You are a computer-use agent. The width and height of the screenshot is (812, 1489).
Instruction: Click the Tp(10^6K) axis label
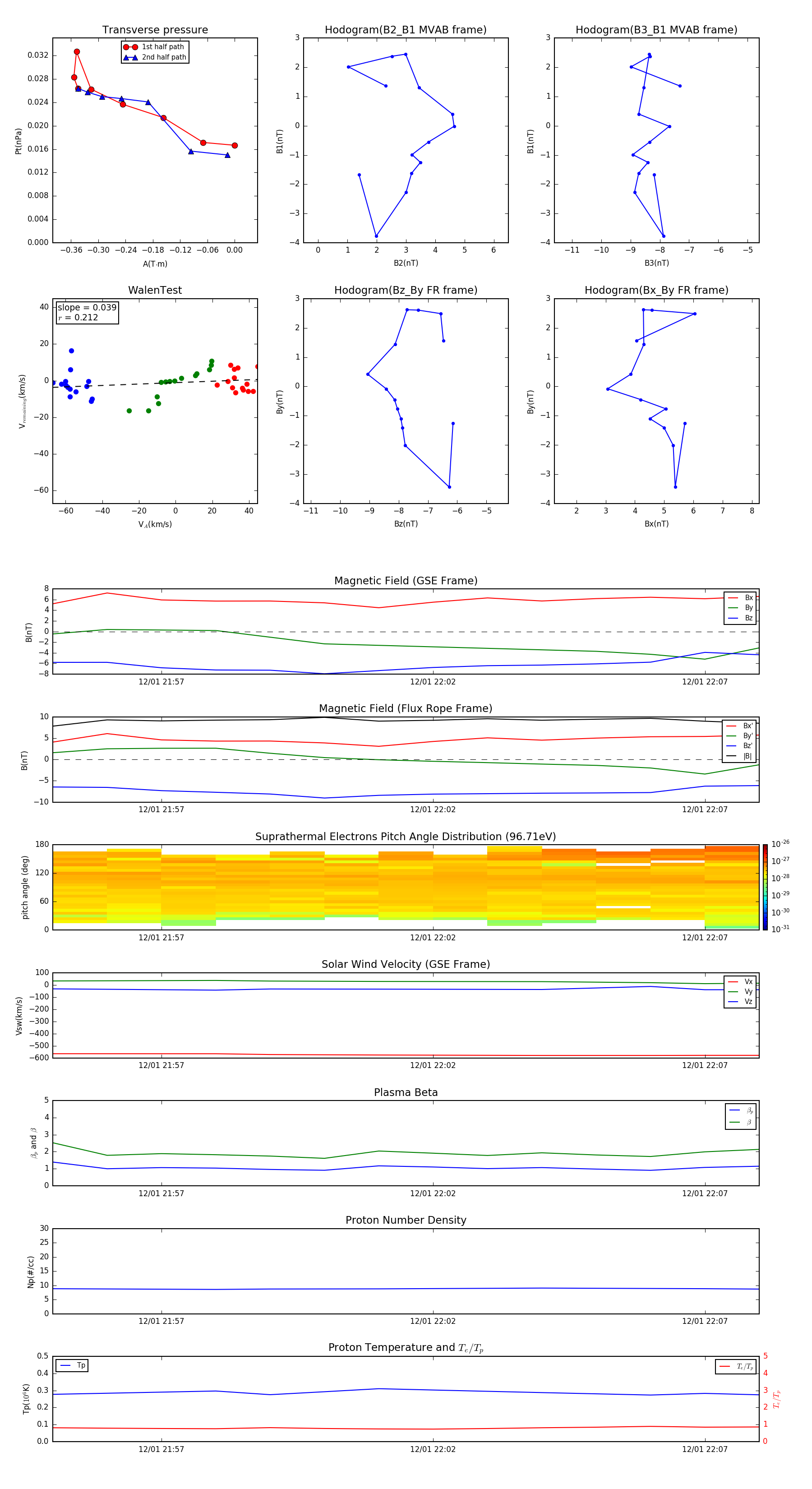coord(27,1399)
